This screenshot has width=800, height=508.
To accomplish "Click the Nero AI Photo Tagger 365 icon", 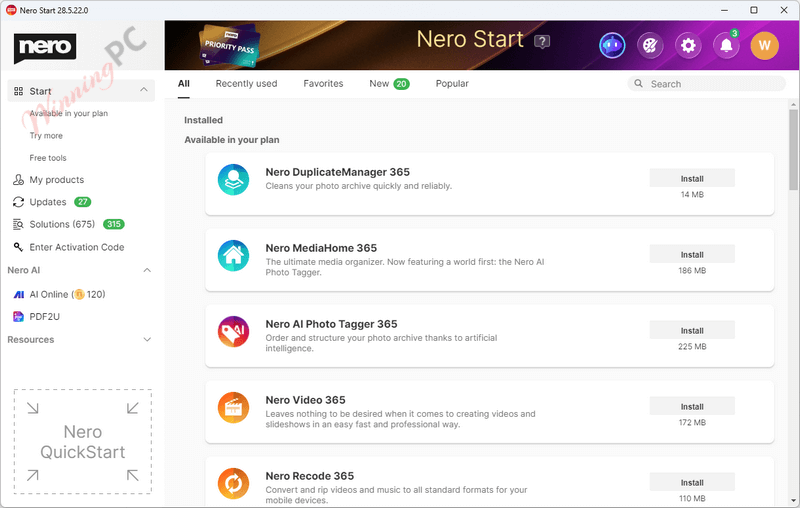I will 233,332.
